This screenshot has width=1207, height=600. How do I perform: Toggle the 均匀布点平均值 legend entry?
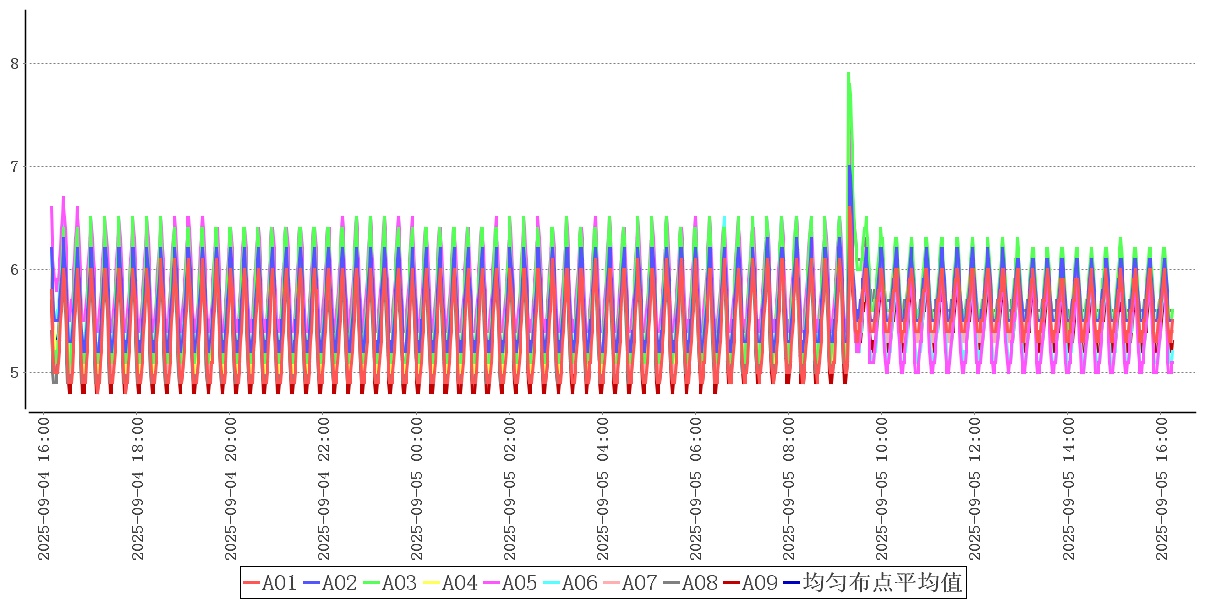click(x=872, y=583)
